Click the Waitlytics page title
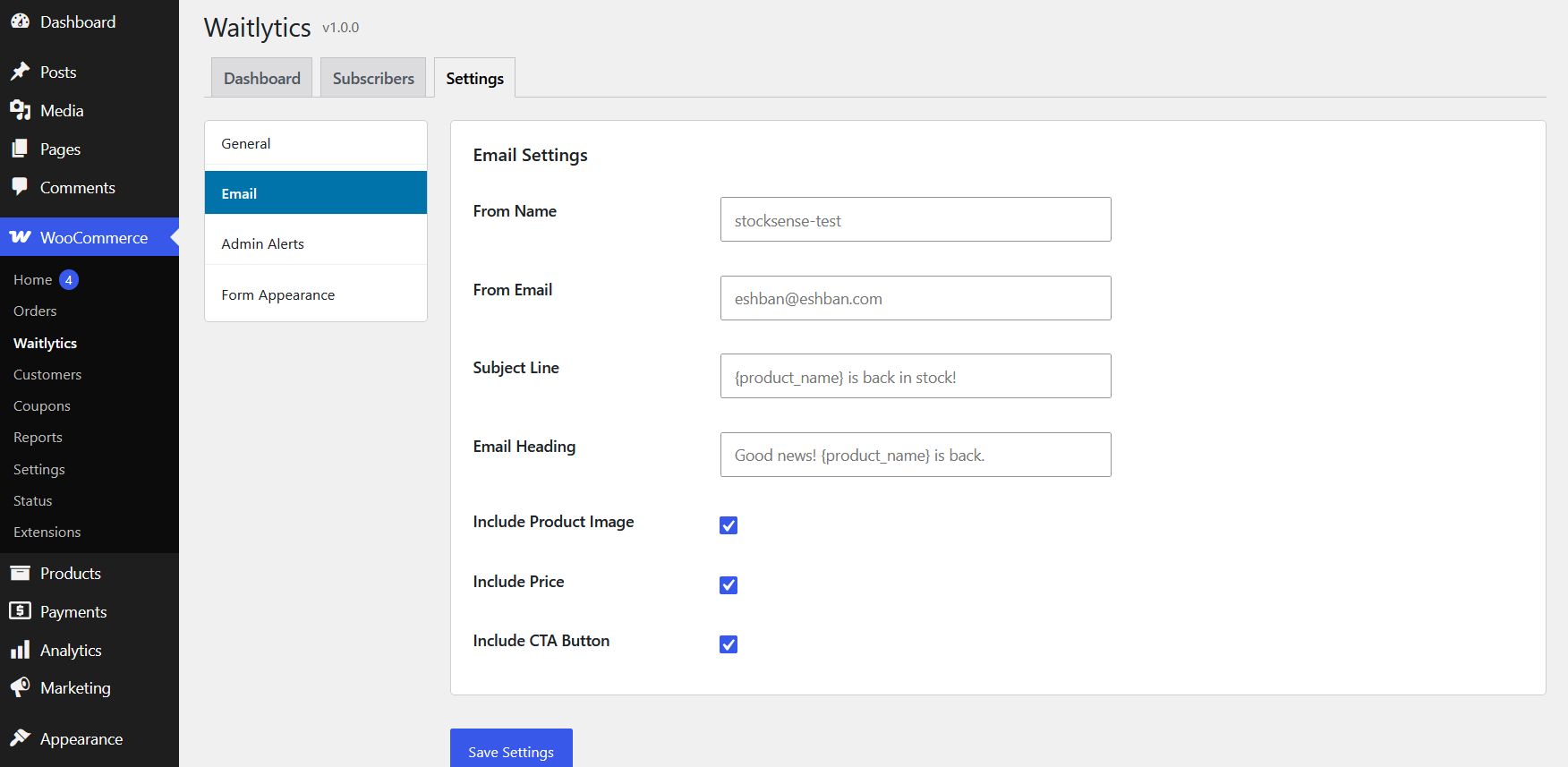Screen dimensions: 1568x767 click(x=257, y=28)
